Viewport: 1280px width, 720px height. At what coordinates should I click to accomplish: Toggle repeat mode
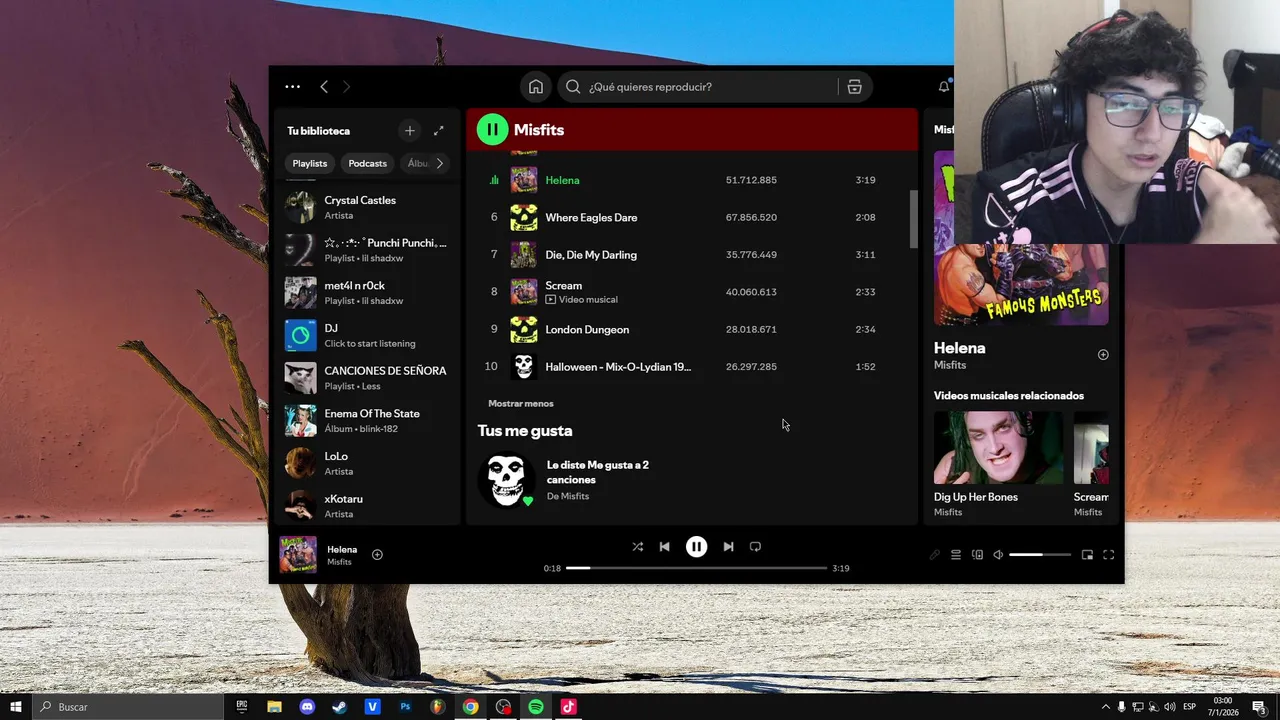[x=755, y=547]
